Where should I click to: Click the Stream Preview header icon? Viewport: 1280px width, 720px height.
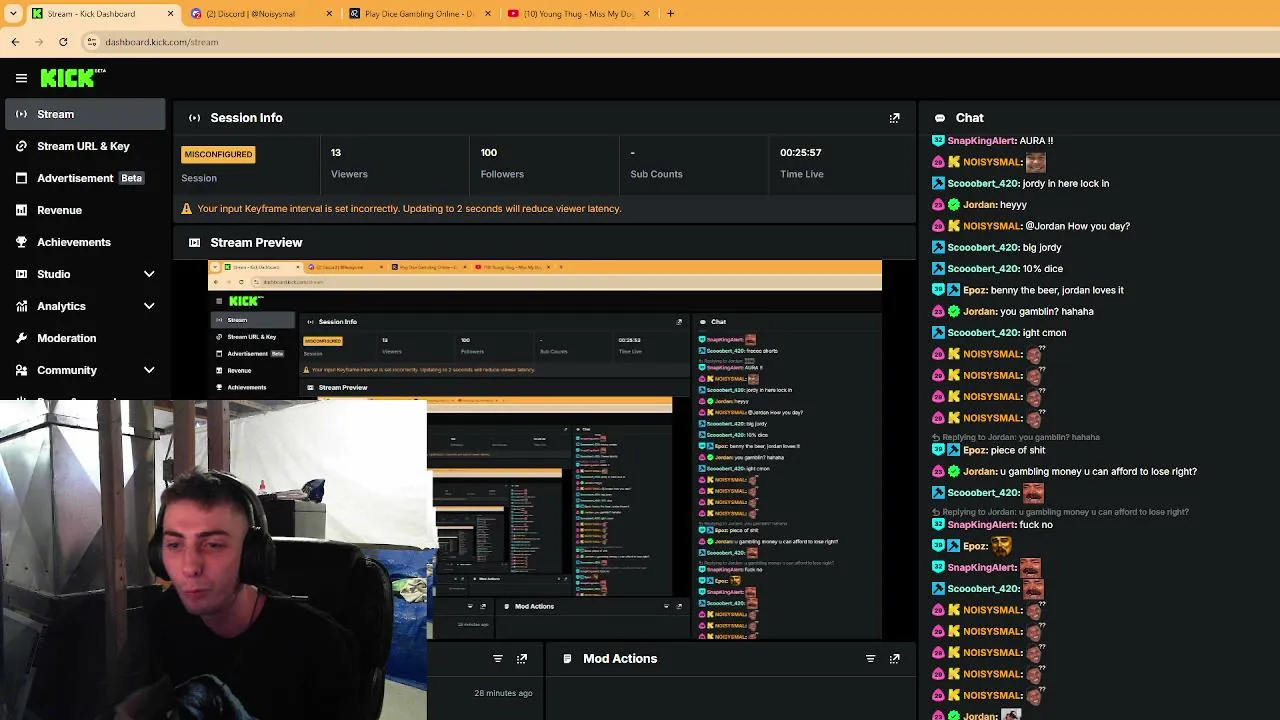pos(194,243)
